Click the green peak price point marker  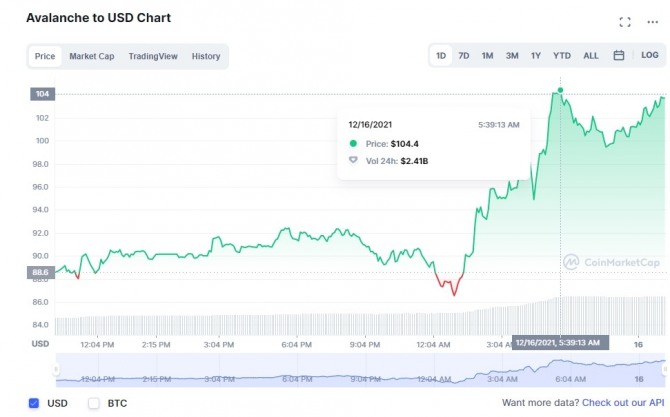560,90
